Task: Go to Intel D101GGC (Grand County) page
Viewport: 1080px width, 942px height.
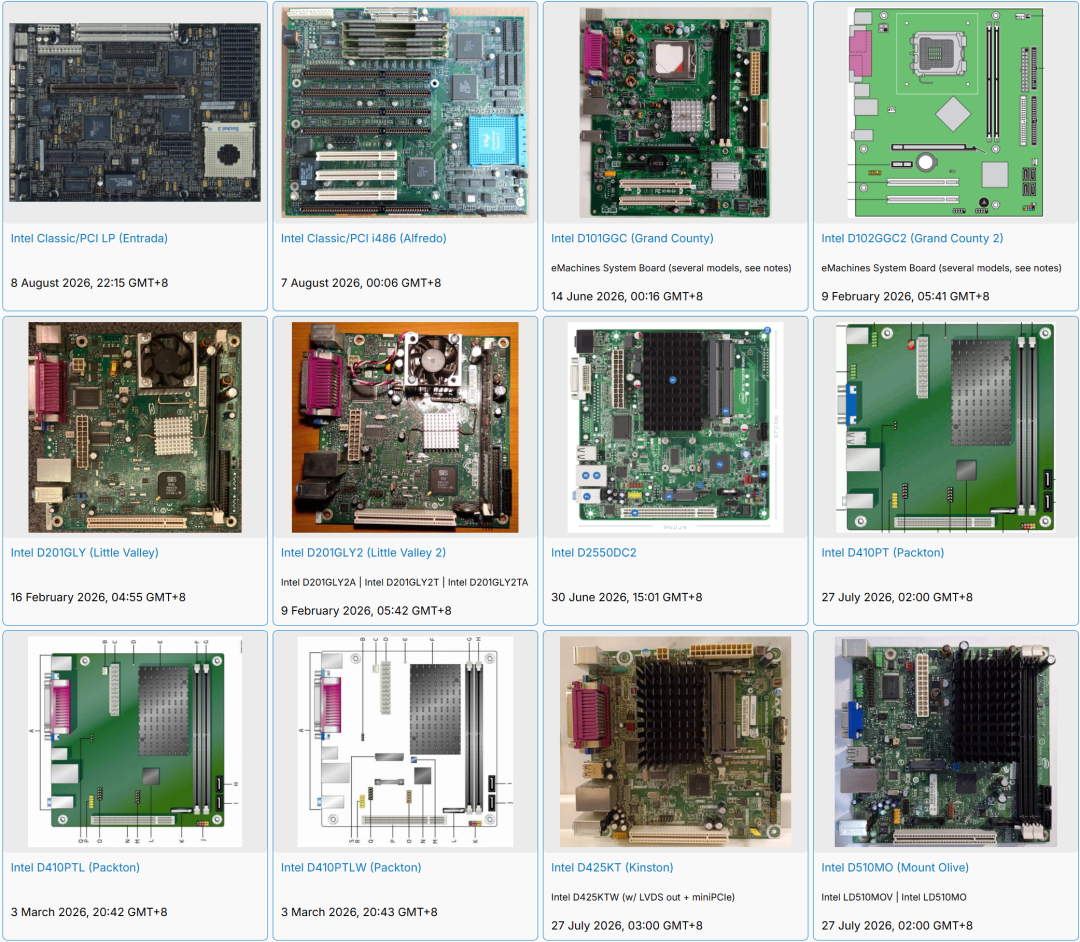Action: [x=632, y=238]
